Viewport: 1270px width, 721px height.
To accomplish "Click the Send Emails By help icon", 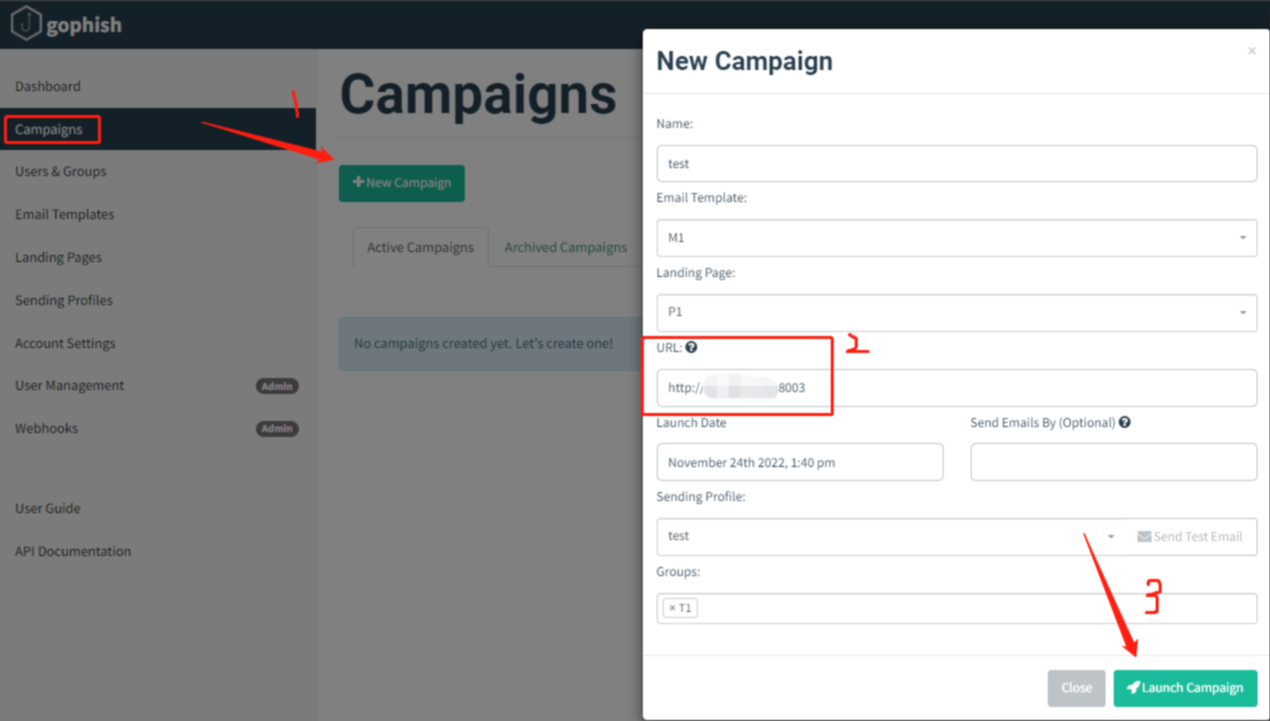I will (x=1125, y=422).
